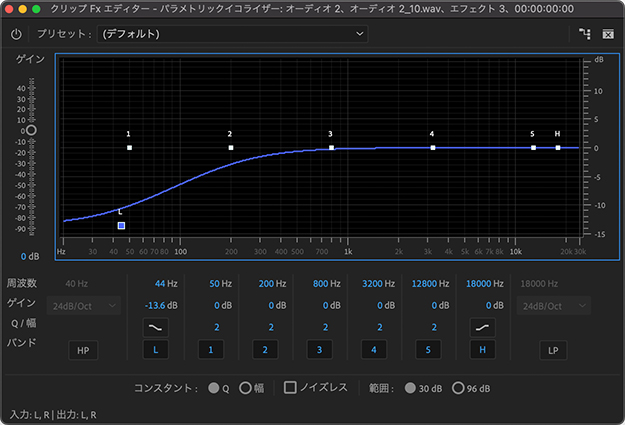
Task: Click the delete preset icon at top right
Action: 607,34
